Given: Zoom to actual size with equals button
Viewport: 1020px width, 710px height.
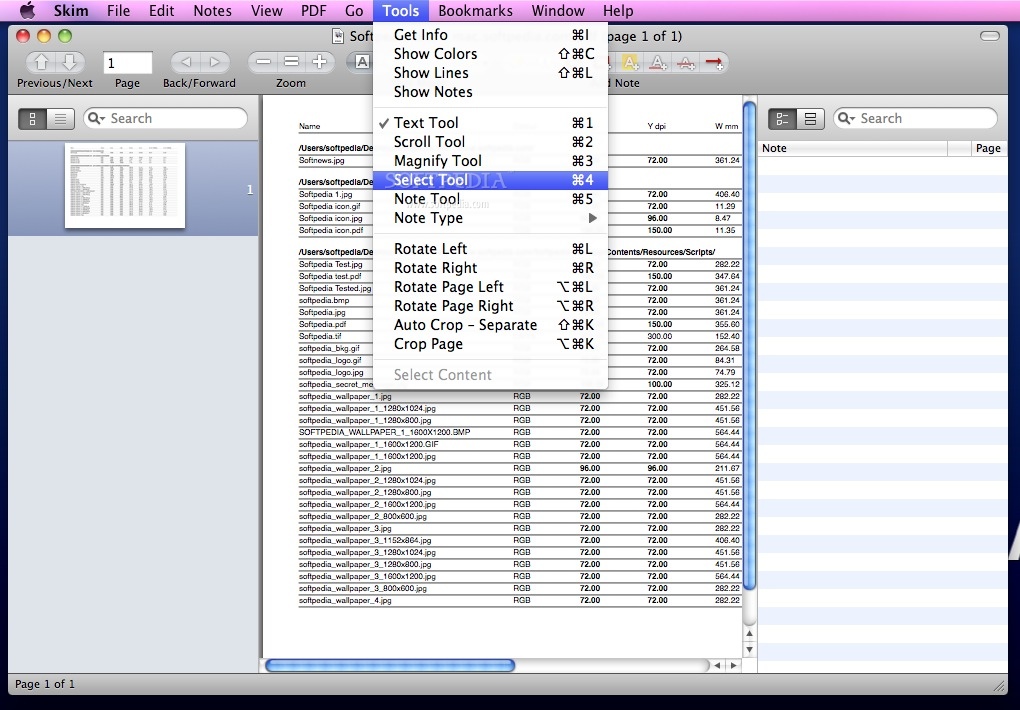Looking at the screenshot, I should point(291,62).
